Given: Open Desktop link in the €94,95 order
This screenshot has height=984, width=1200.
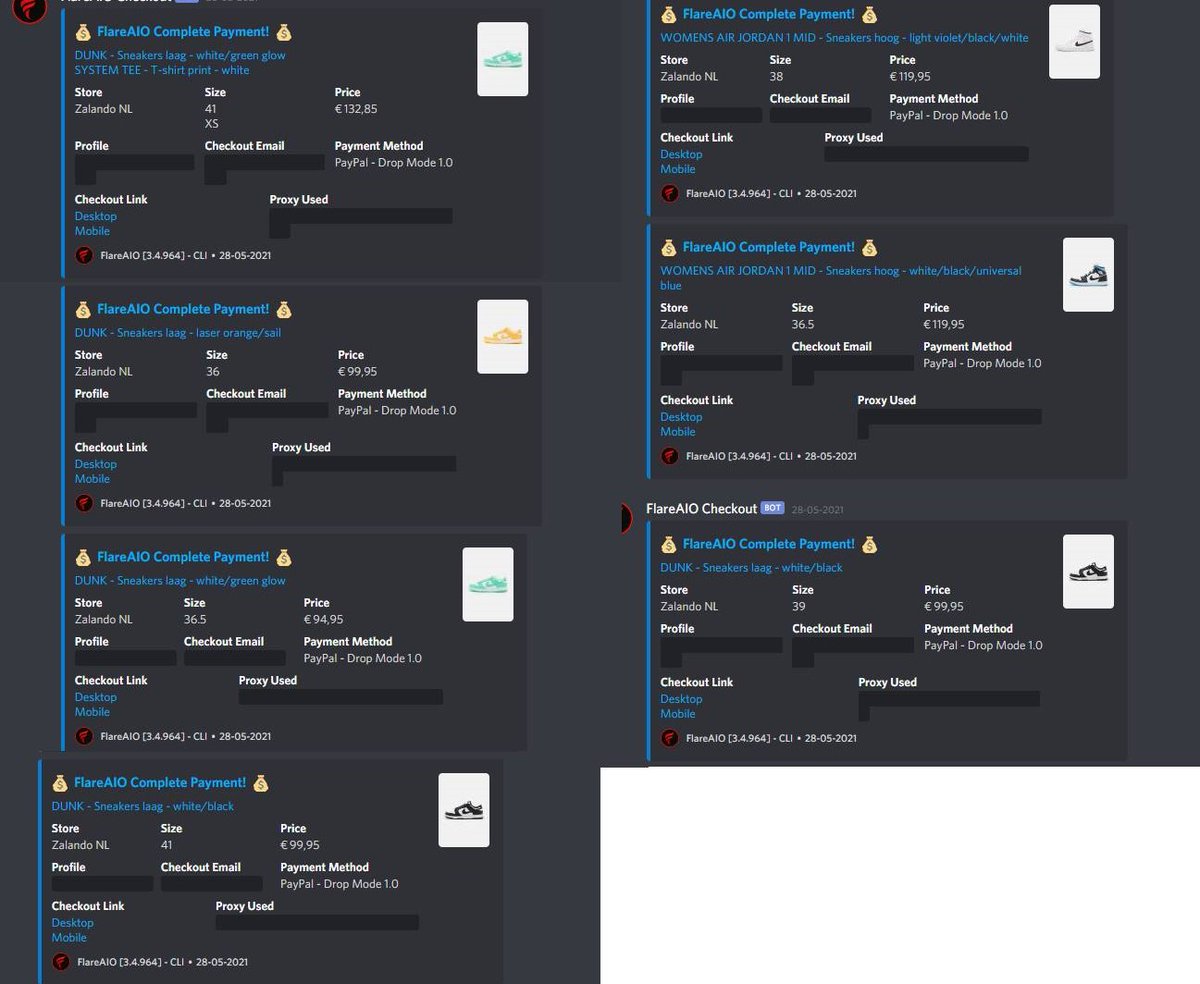Looking at the screenshot, I should [96, 697].
